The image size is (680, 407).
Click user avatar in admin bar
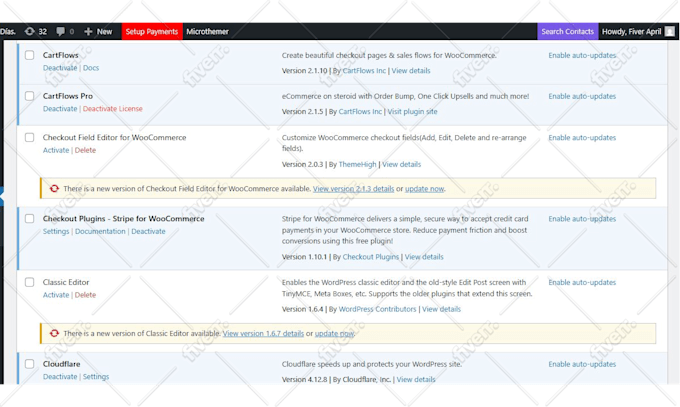click(670, 31)
